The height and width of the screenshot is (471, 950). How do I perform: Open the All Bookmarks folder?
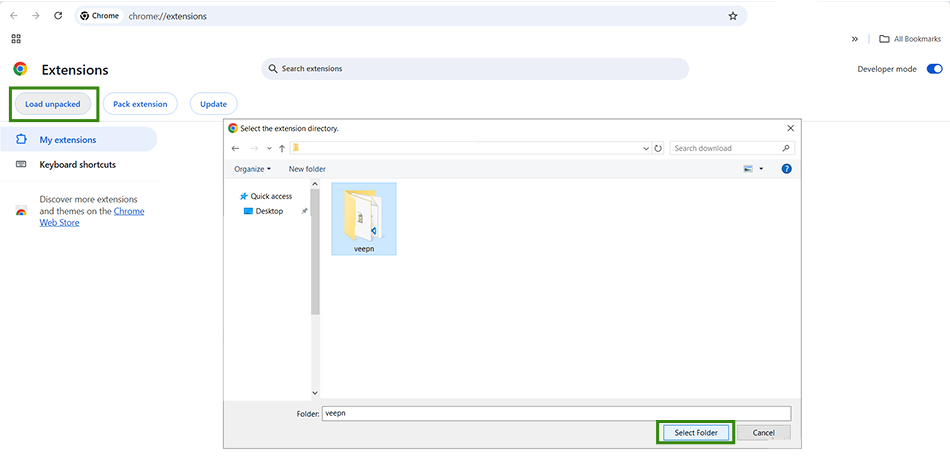point(909,39)
